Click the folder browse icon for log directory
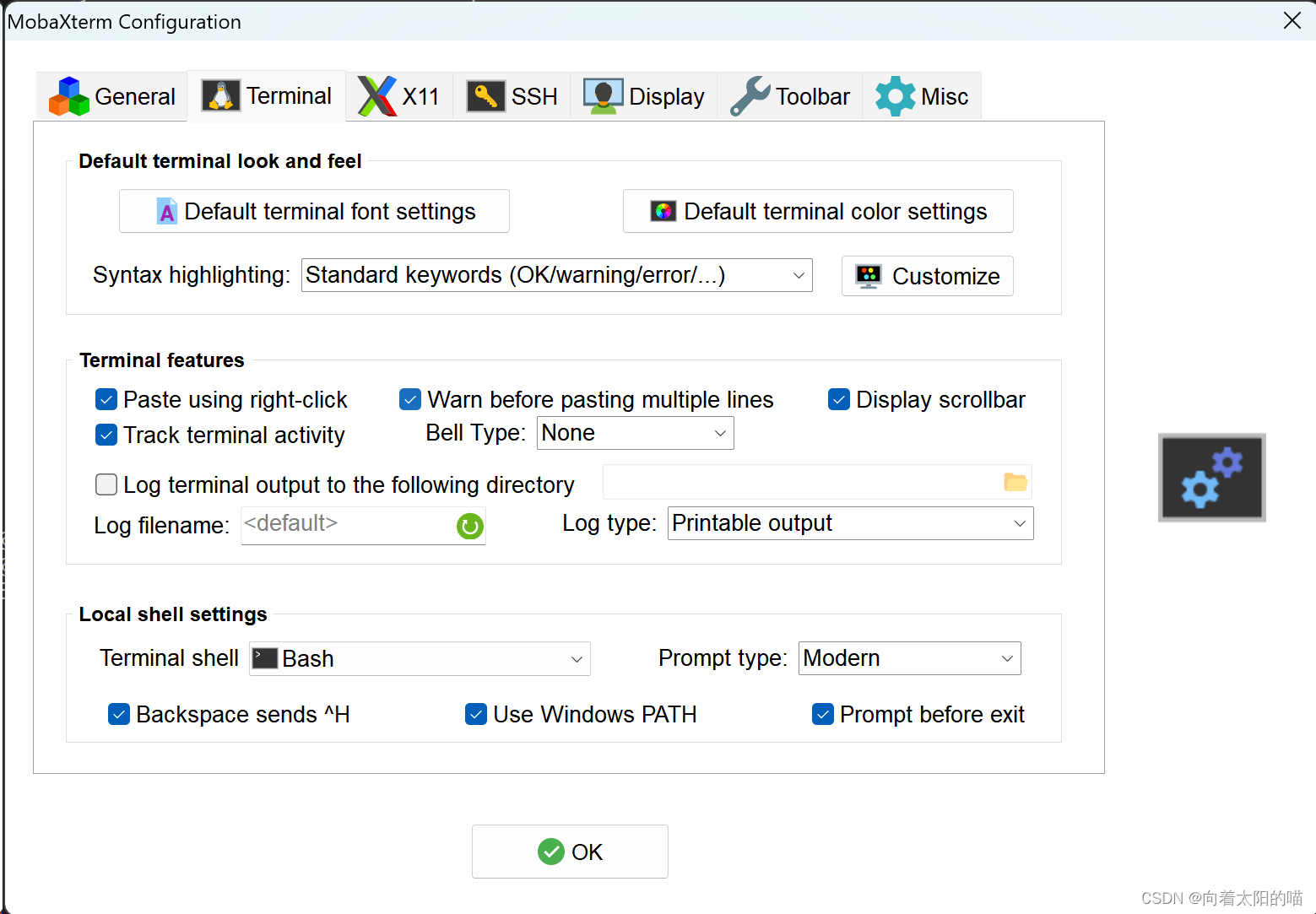Image resolution: width=1316 pixels, height=914 pixels. click(1015, 482)
